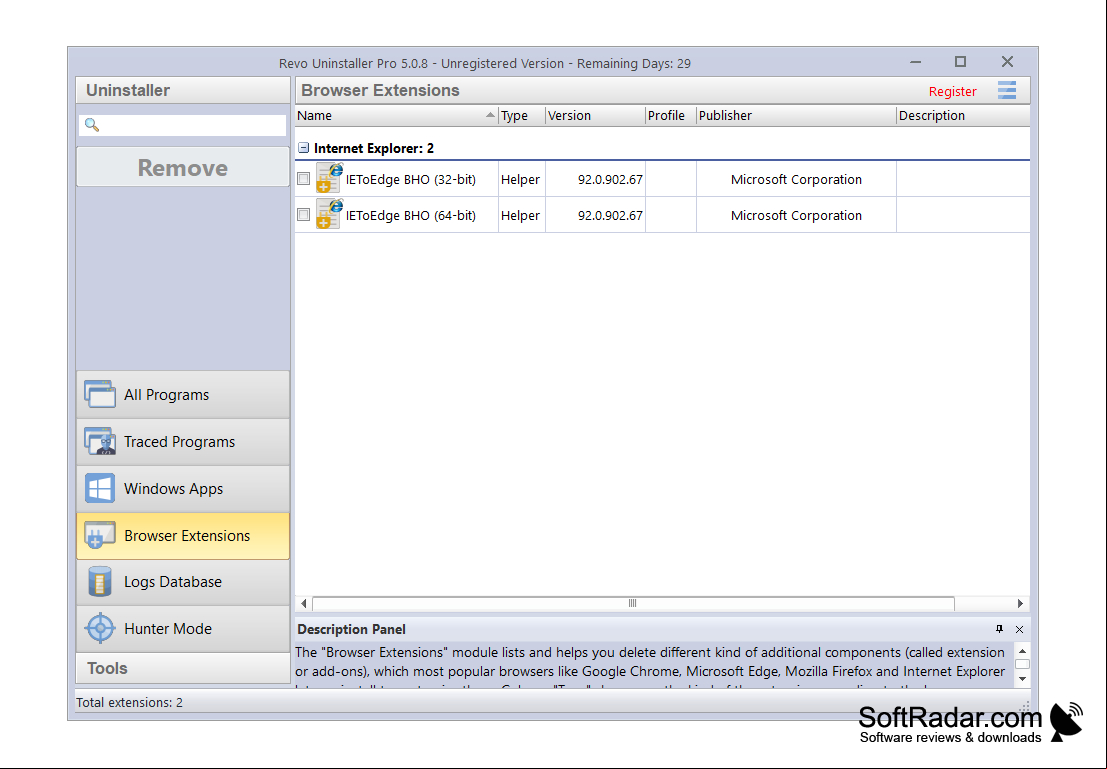Click the Browser Extensions sidebar icon
1107x769 pixels.
[x=100, y=535]
